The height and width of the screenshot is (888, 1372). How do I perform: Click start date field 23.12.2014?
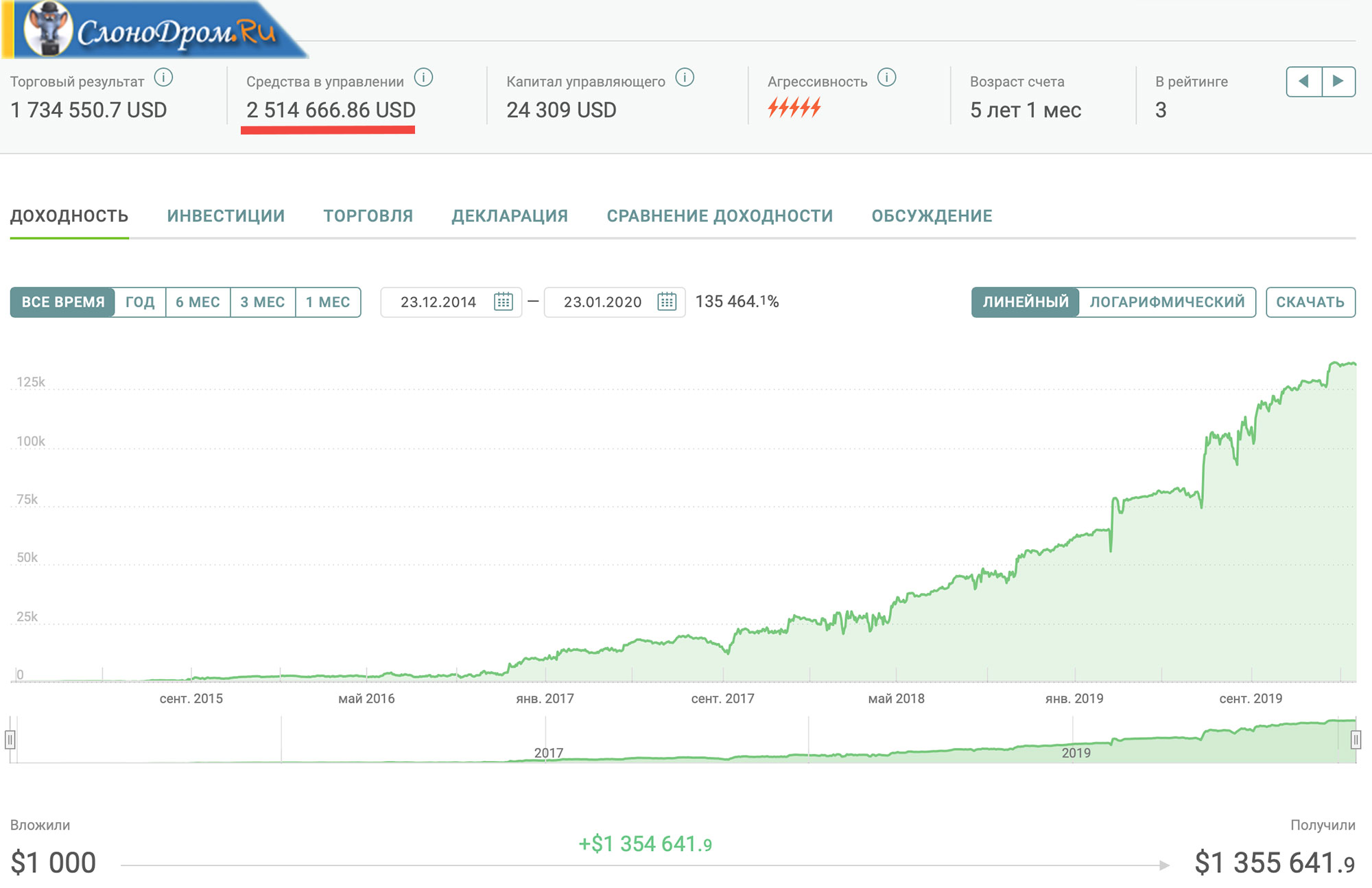tap(451, 302)
